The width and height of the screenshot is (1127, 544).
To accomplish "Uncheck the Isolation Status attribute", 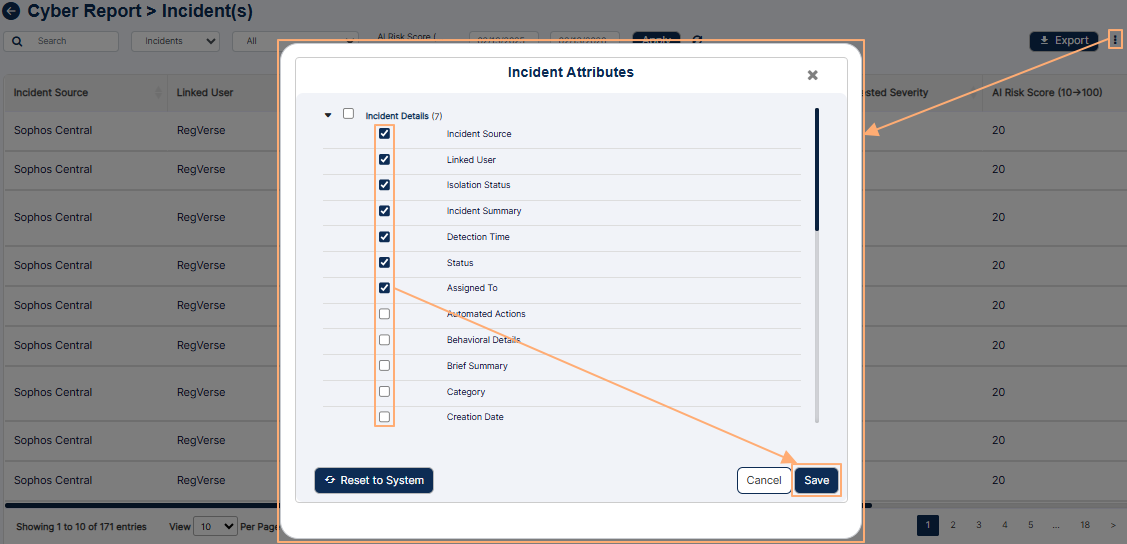I will 385,185.
